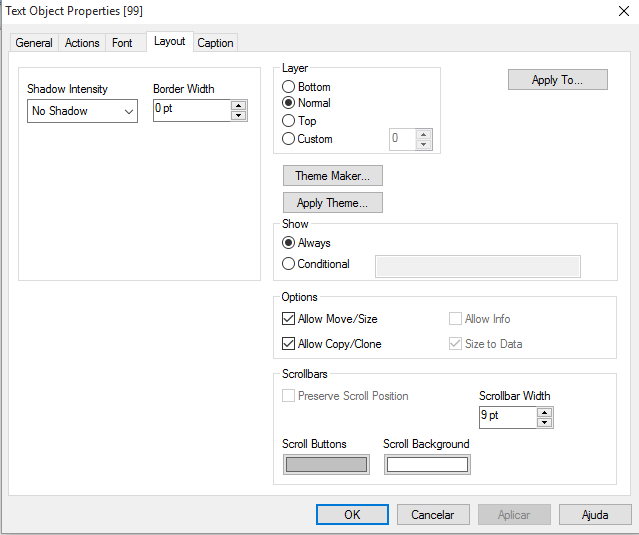Click the Apply To button
The image size is (639, 535).
coord(557,80)
